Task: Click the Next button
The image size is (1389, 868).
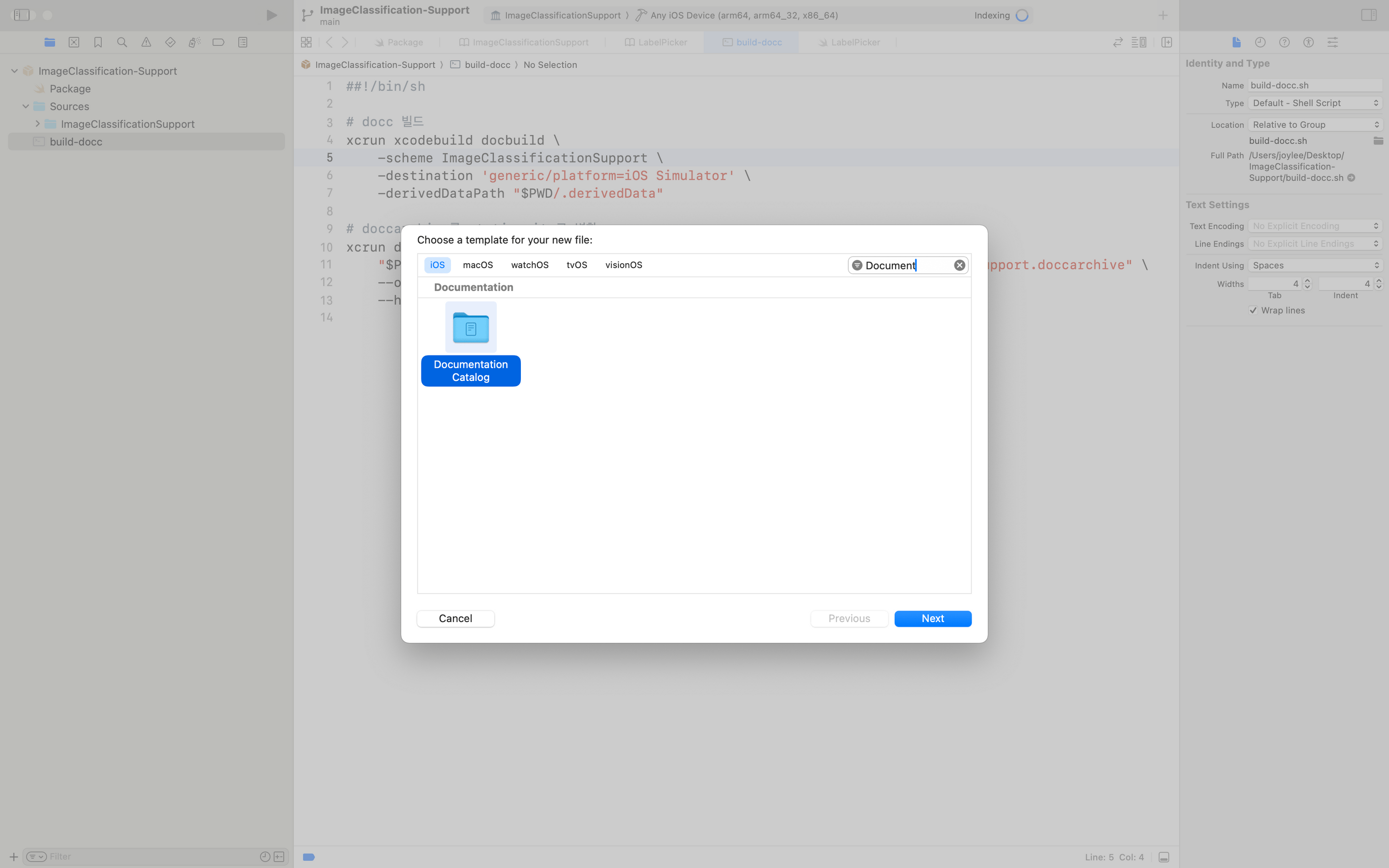Action: (932, 618)
